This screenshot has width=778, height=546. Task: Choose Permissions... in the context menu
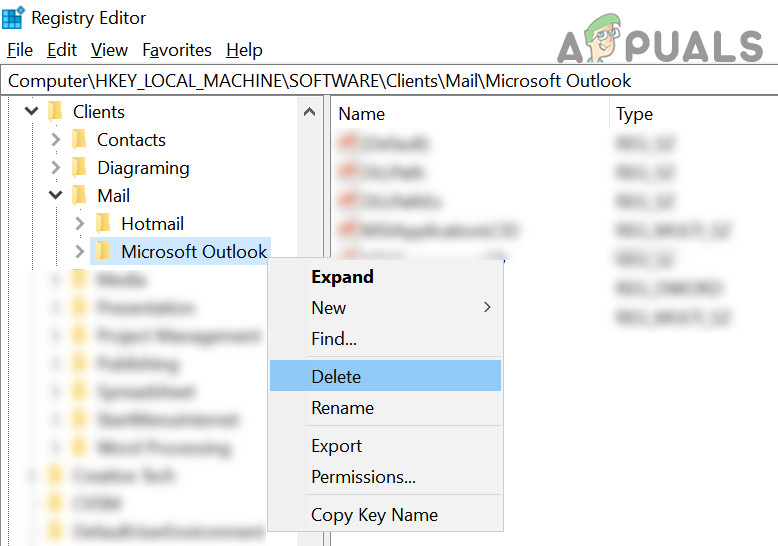386,477
